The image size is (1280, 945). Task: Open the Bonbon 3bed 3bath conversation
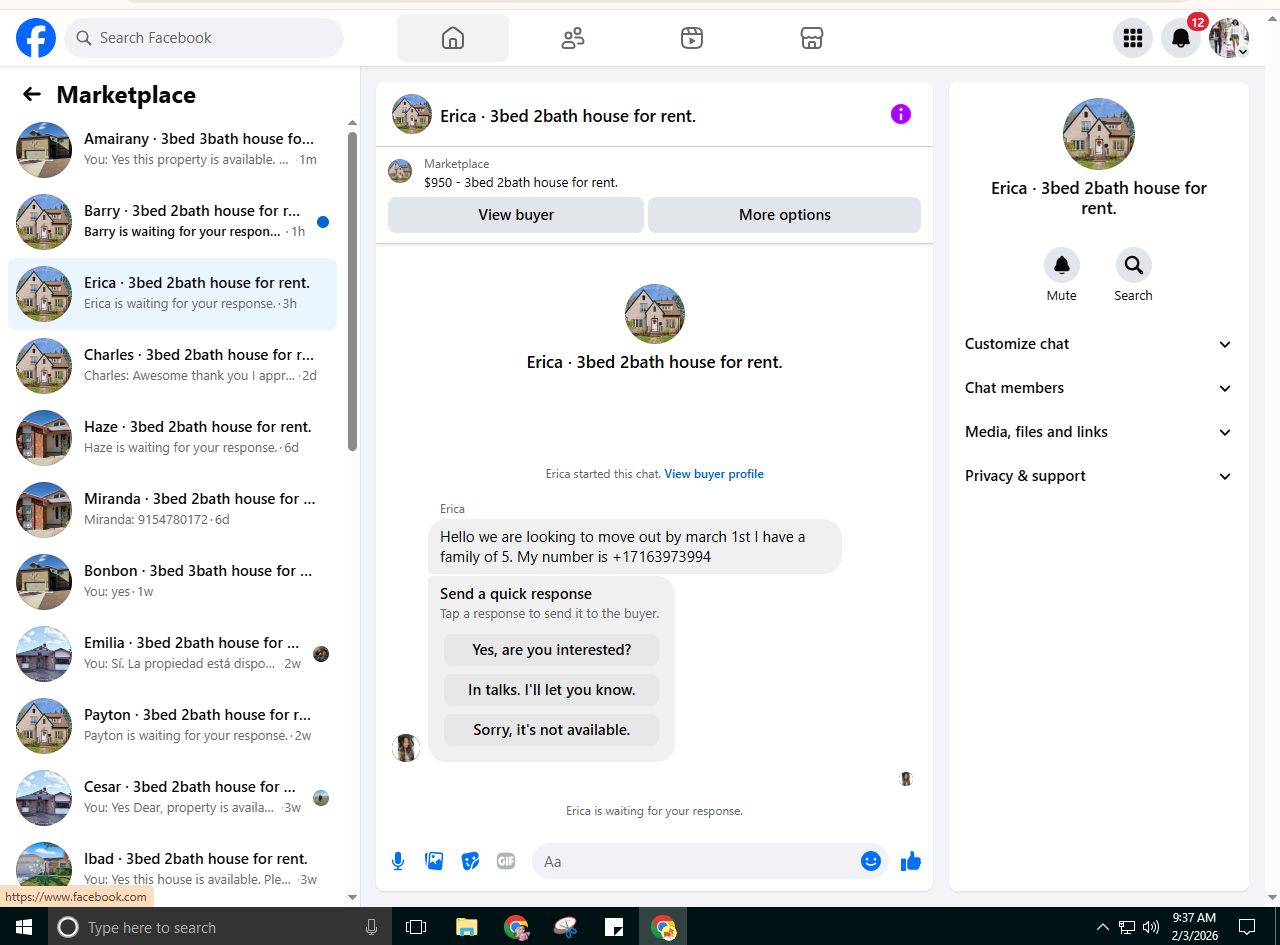tap(173, 582)
